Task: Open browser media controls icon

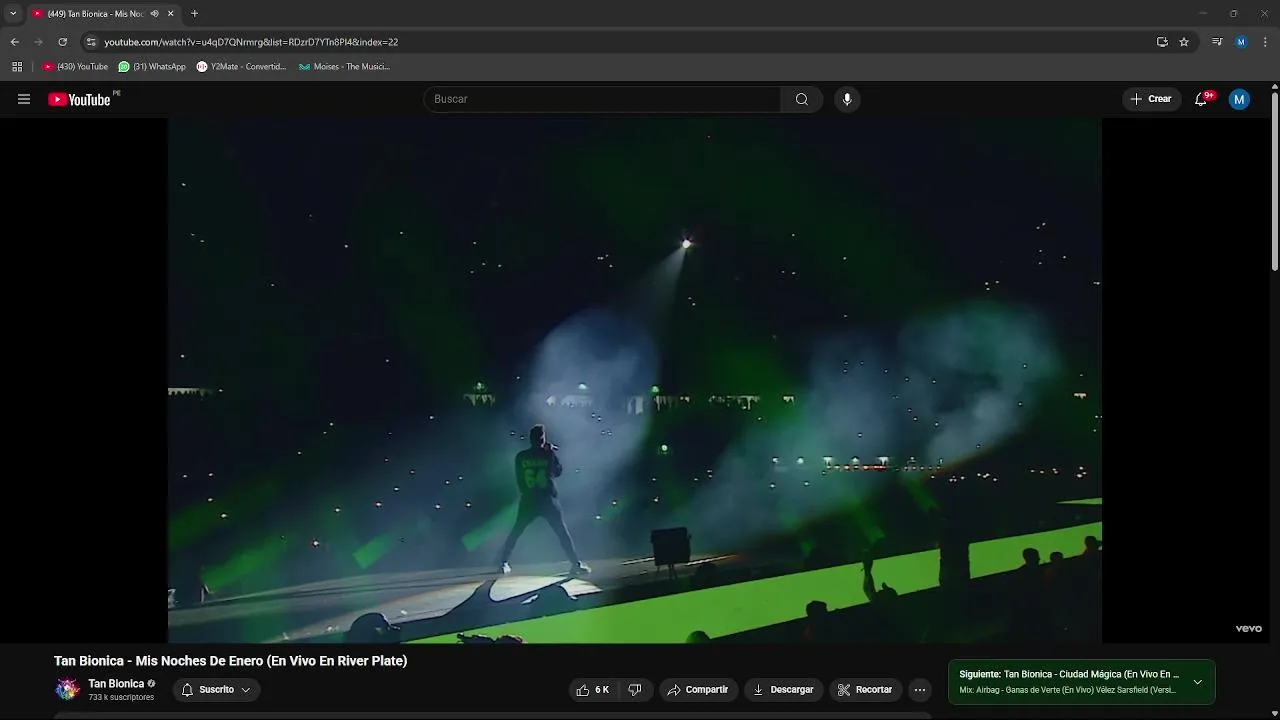Action: point(1217,42)
